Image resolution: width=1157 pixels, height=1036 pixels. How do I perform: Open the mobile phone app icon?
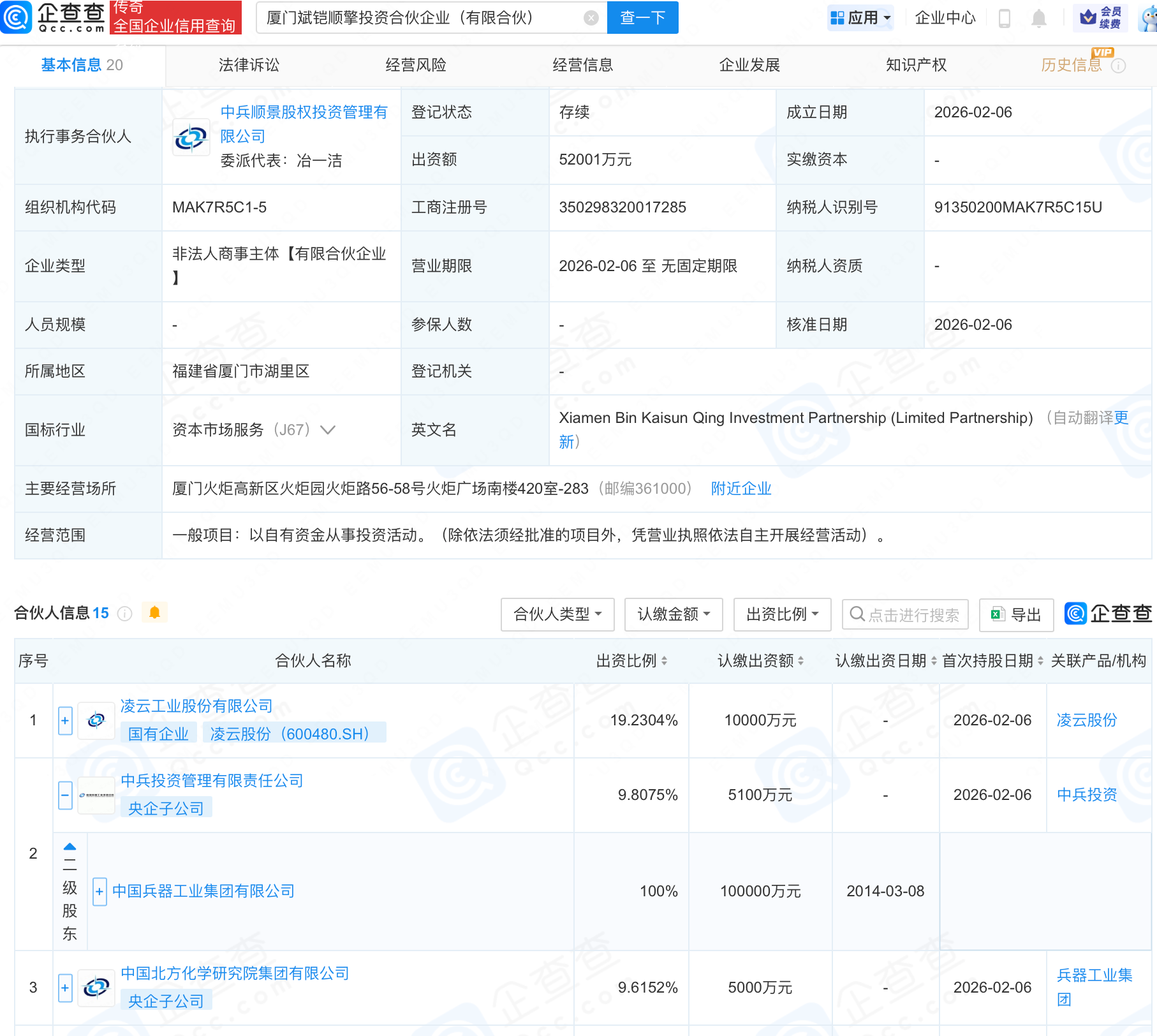tap(1004, 18)
